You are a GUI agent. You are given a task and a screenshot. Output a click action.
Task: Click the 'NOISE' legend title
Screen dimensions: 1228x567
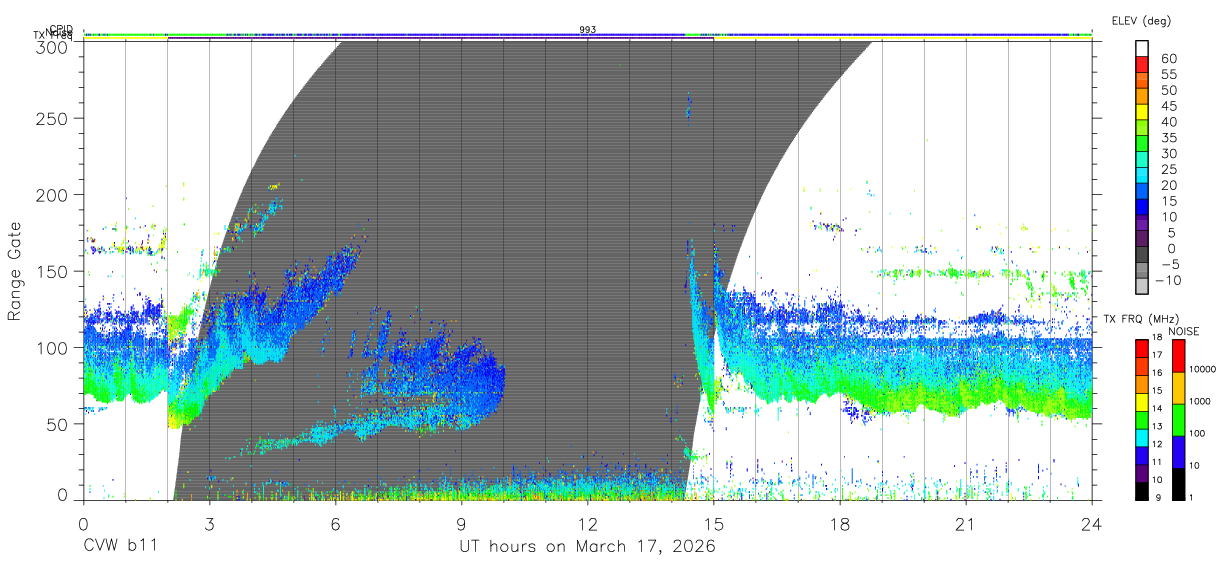(1183, 331)
